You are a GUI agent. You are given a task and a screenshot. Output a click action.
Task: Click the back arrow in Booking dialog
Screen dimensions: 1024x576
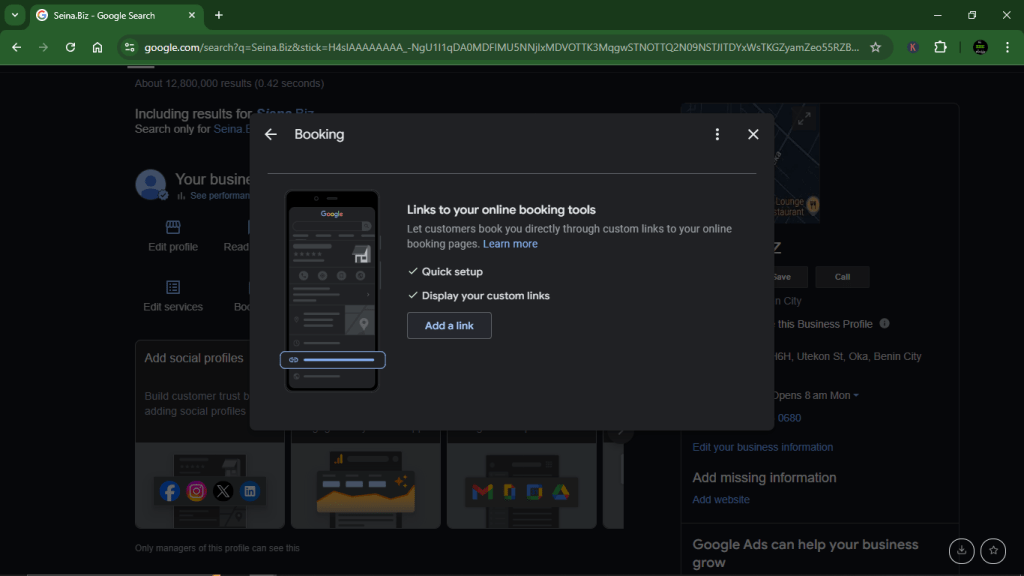point(270,135)
